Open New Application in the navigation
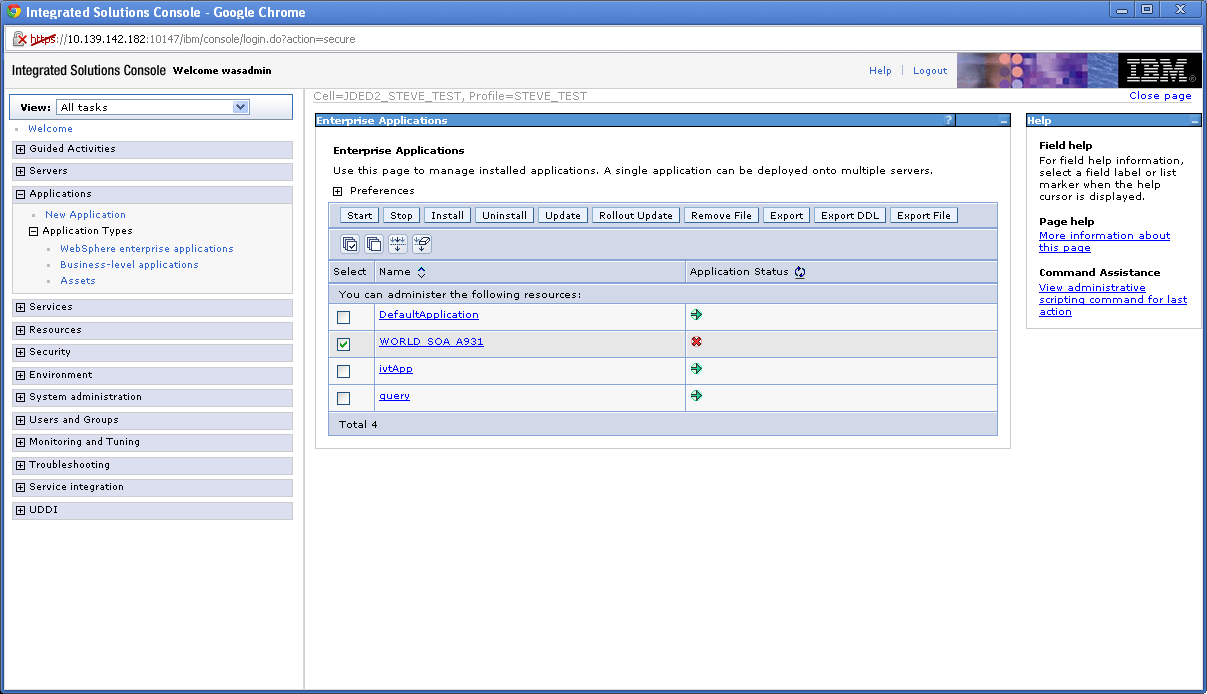The height and width of the screenshot is (694, 1207). [85, 215]
